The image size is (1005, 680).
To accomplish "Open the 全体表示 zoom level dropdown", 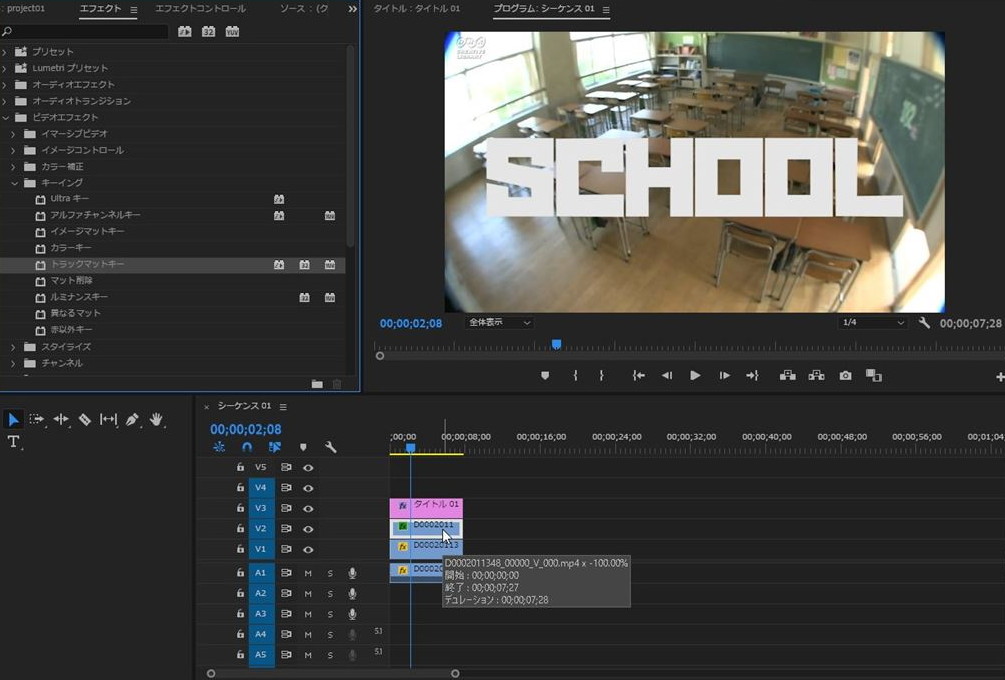I will tap(499, 323).
